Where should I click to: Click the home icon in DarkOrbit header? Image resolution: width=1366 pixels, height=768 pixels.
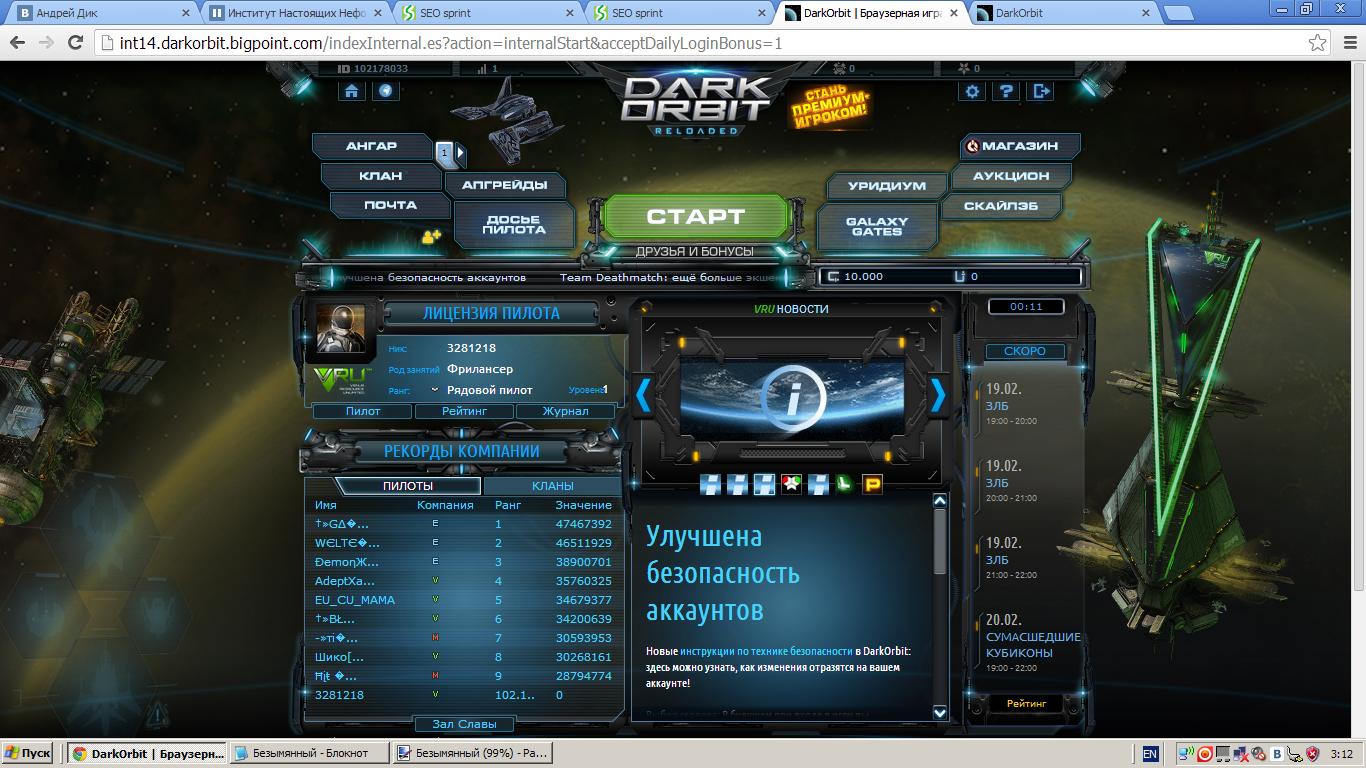[x=351, y=91]
